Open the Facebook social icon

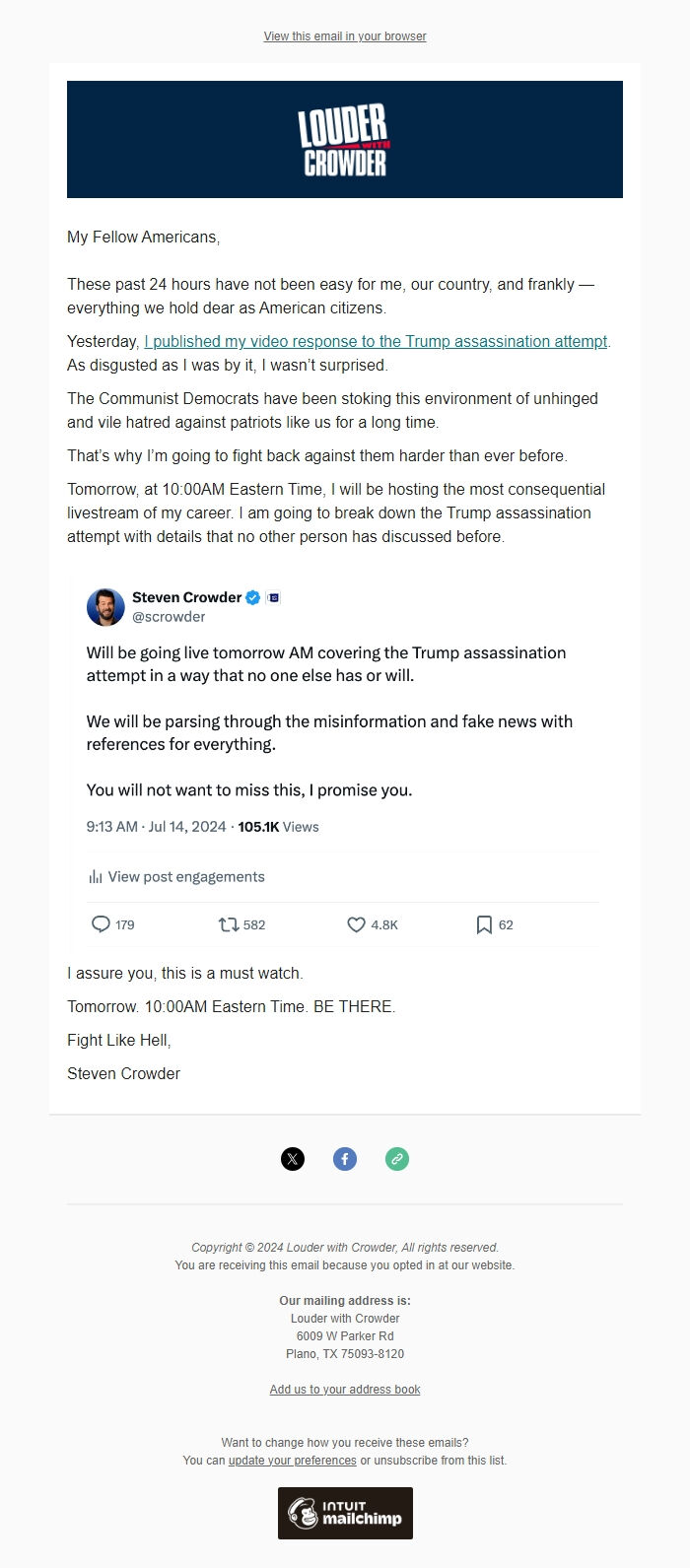tap(345, 1159)
